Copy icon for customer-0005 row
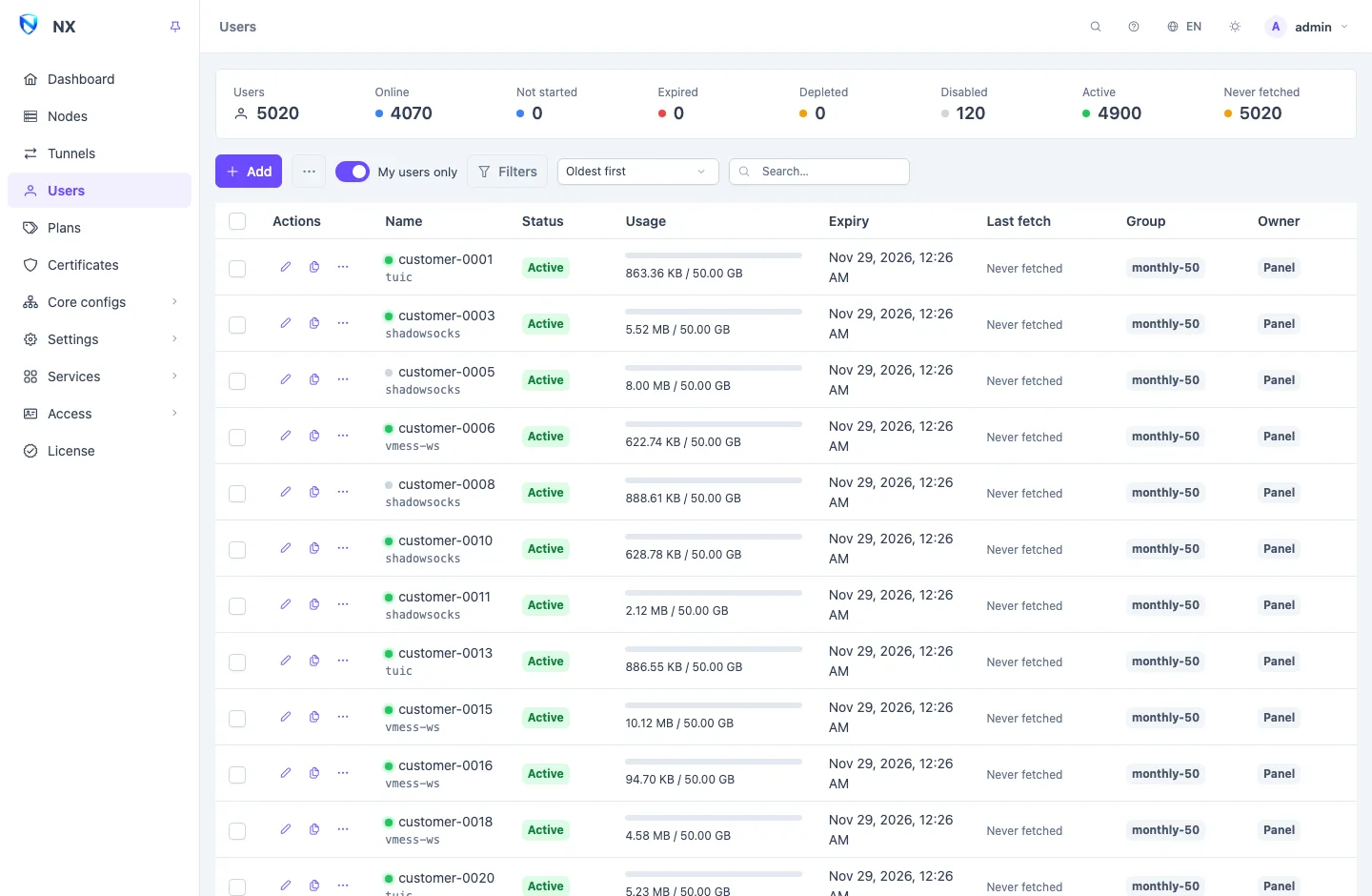1372x896 pixels. coord(314,379)
